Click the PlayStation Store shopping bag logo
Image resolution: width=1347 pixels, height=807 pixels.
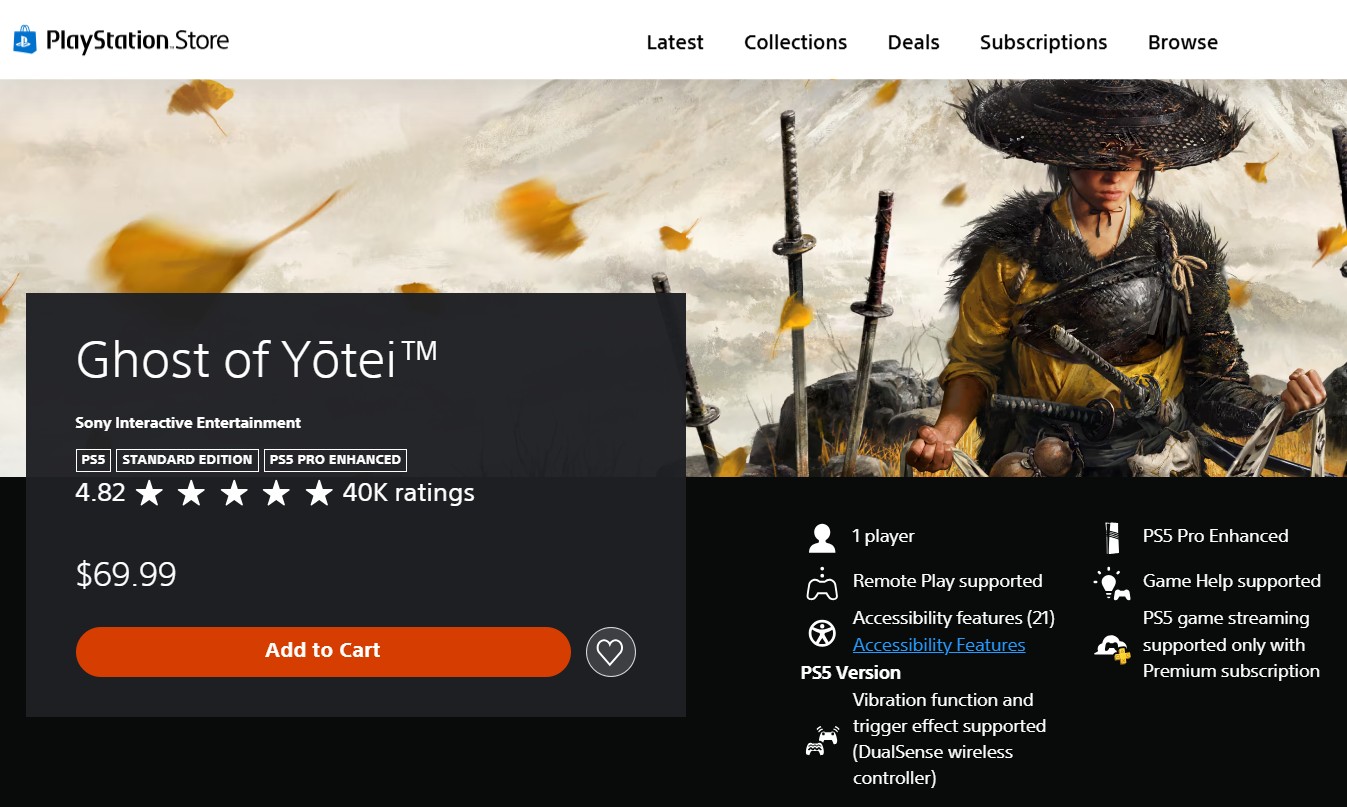25,40
